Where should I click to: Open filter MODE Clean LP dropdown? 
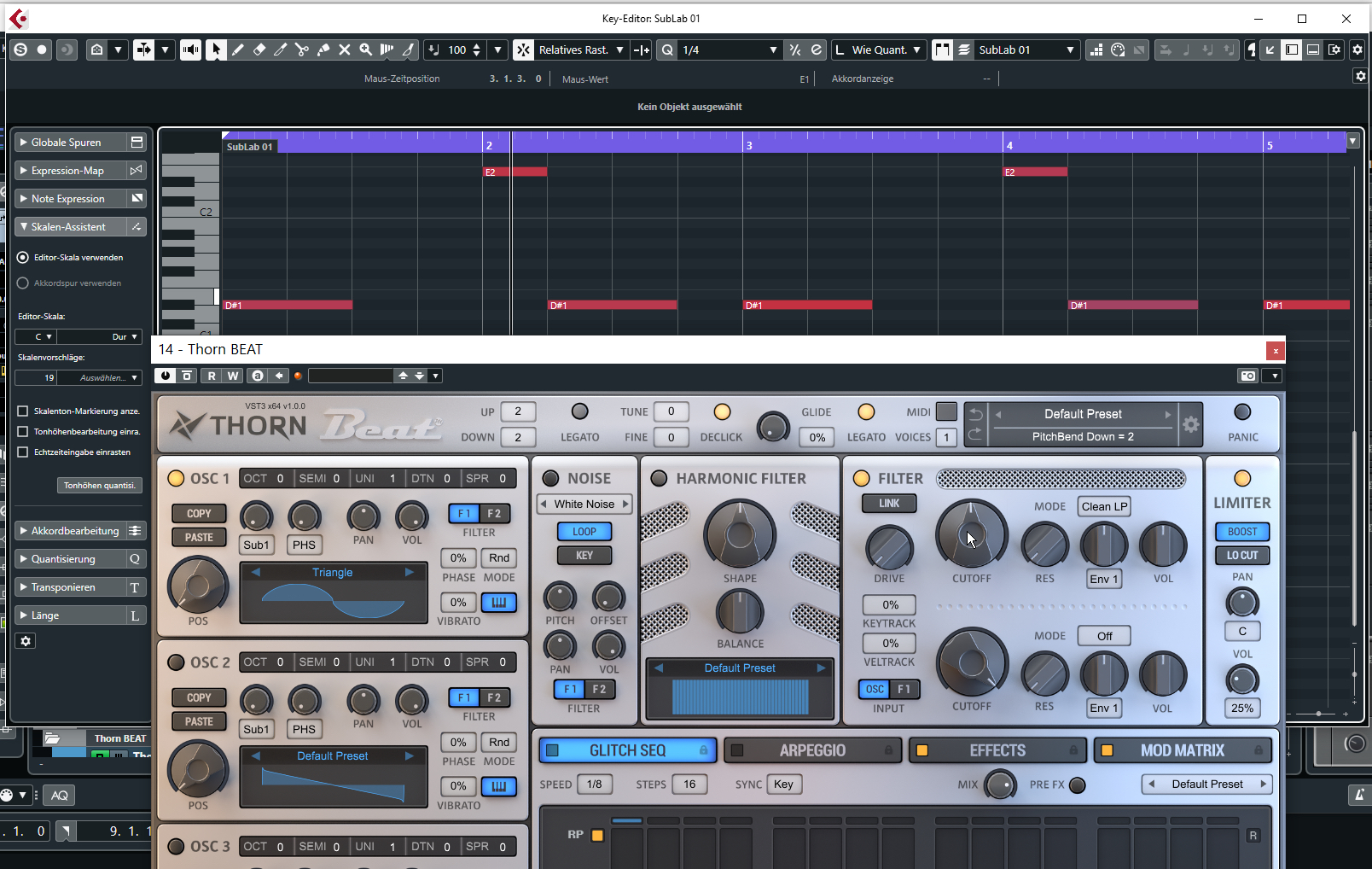pyautogui.click(x=1104, y=506)
